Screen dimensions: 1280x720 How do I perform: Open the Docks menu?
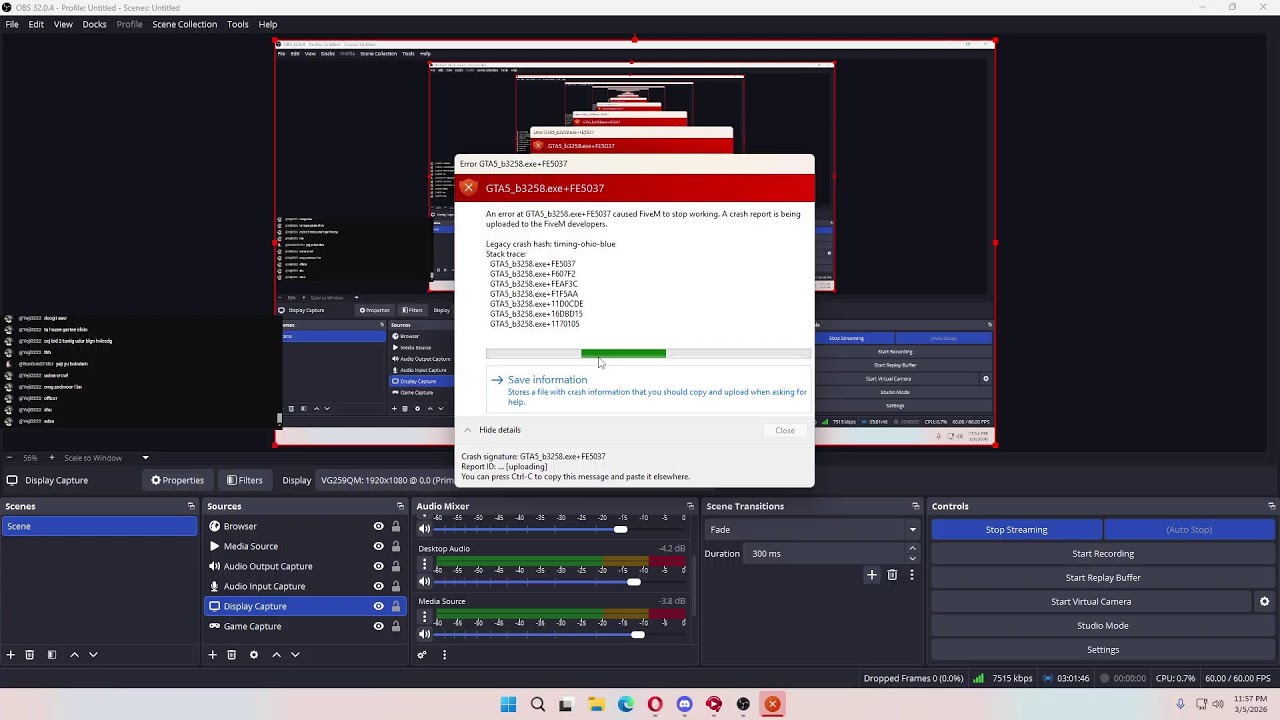[94, 24]
